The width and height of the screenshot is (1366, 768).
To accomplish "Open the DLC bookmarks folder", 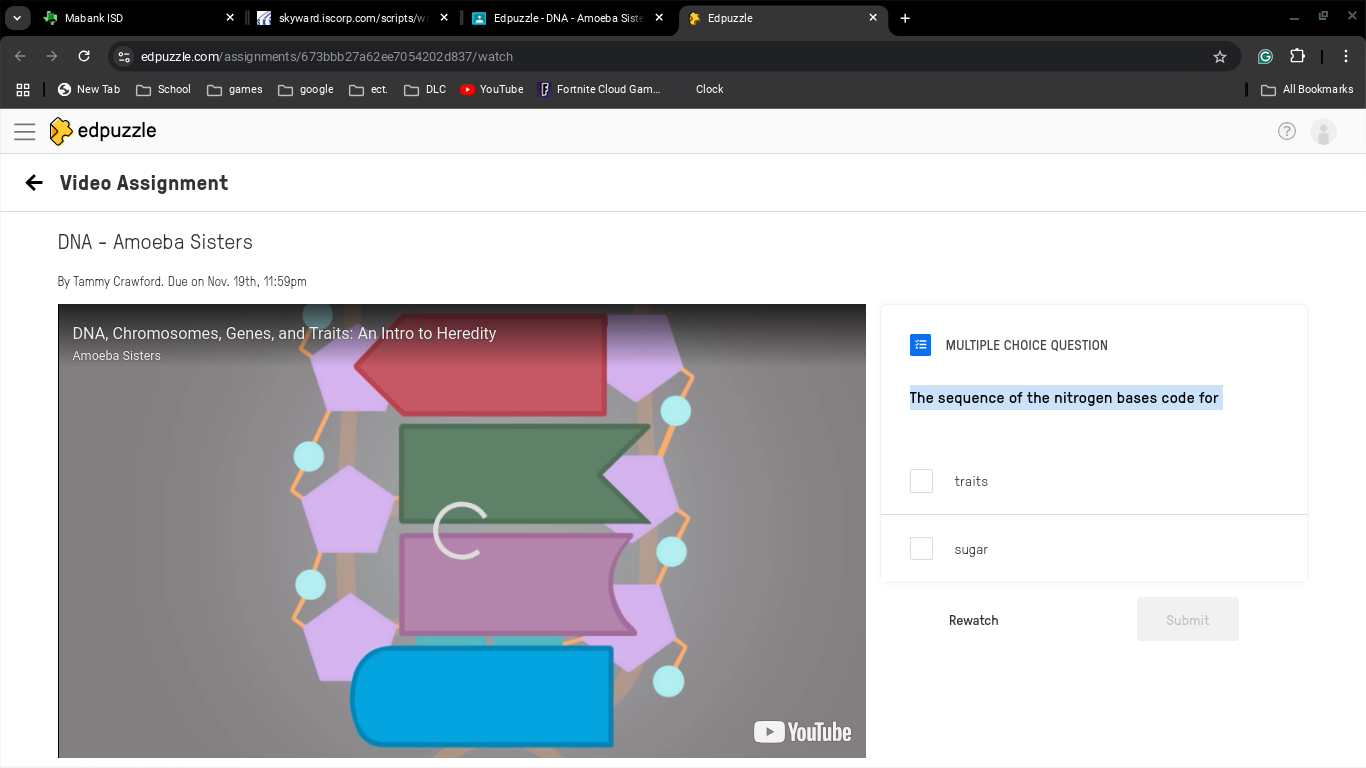I will click(425, 89).
